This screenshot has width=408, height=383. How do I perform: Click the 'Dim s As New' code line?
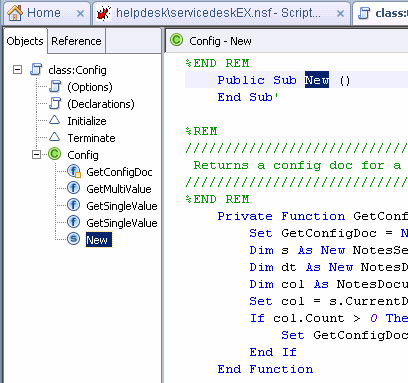coord(328,250)
